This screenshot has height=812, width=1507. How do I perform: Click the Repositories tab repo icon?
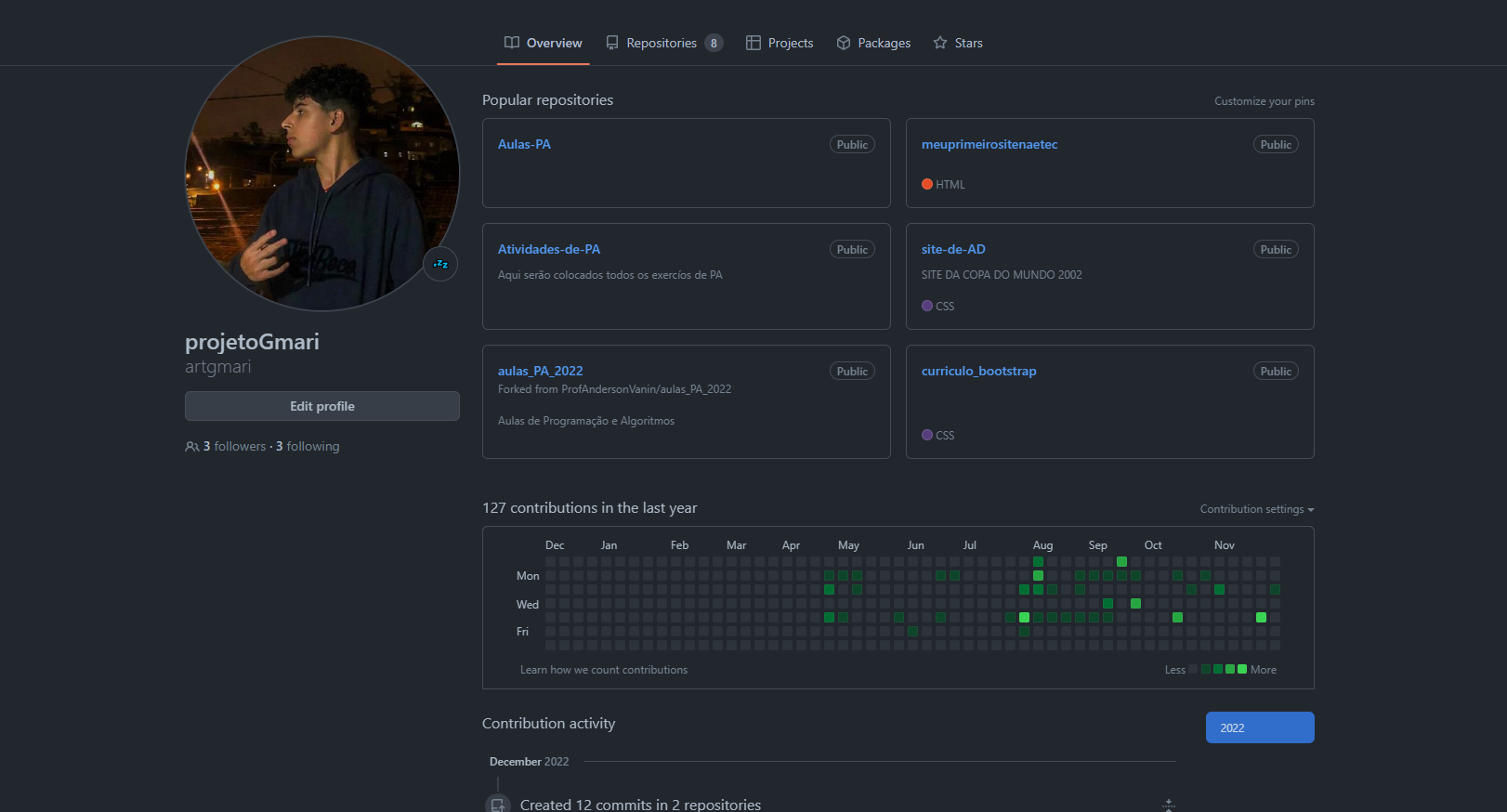[x=612, y=43]
